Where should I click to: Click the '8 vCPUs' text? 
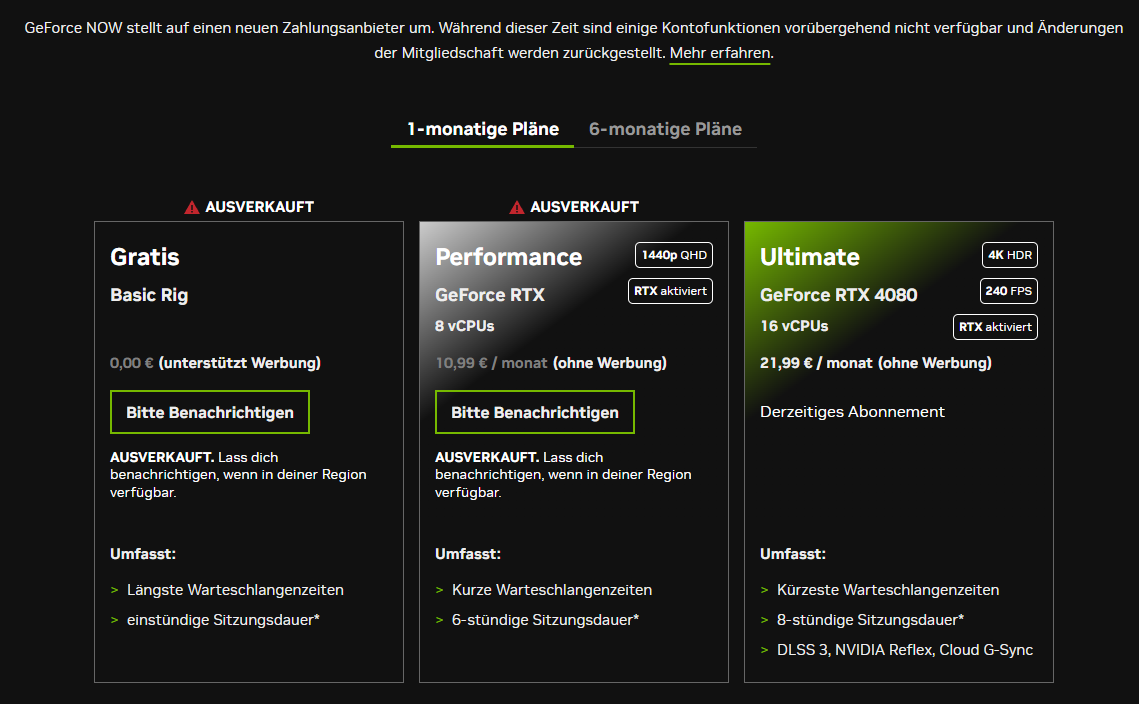pyautogui.click(x=465, y=326)
